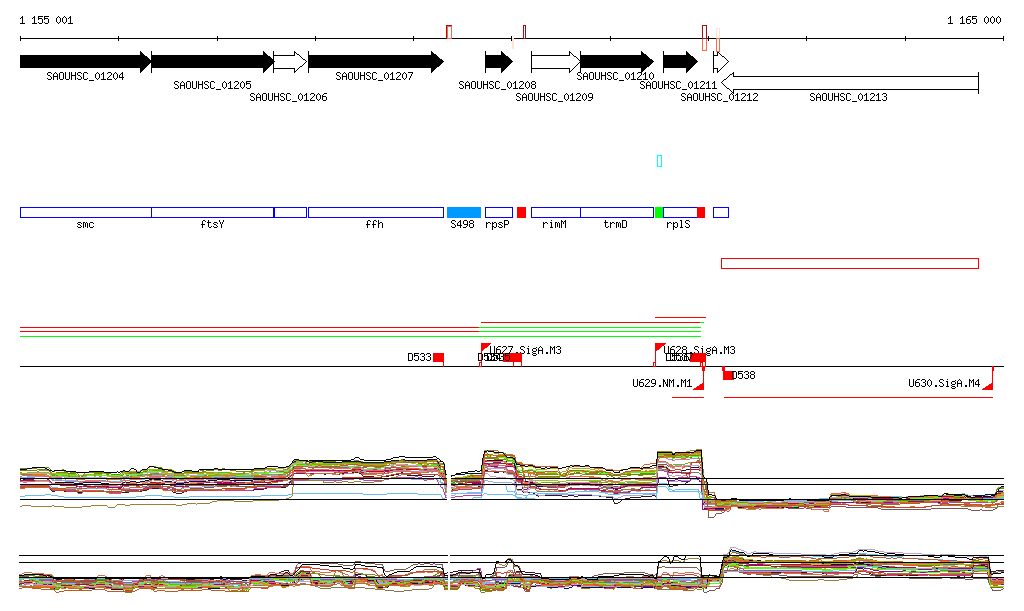Click the rimM segment box
This screenshot has width=1024, height=611.
pyautogui.click(x=556, y=212)
